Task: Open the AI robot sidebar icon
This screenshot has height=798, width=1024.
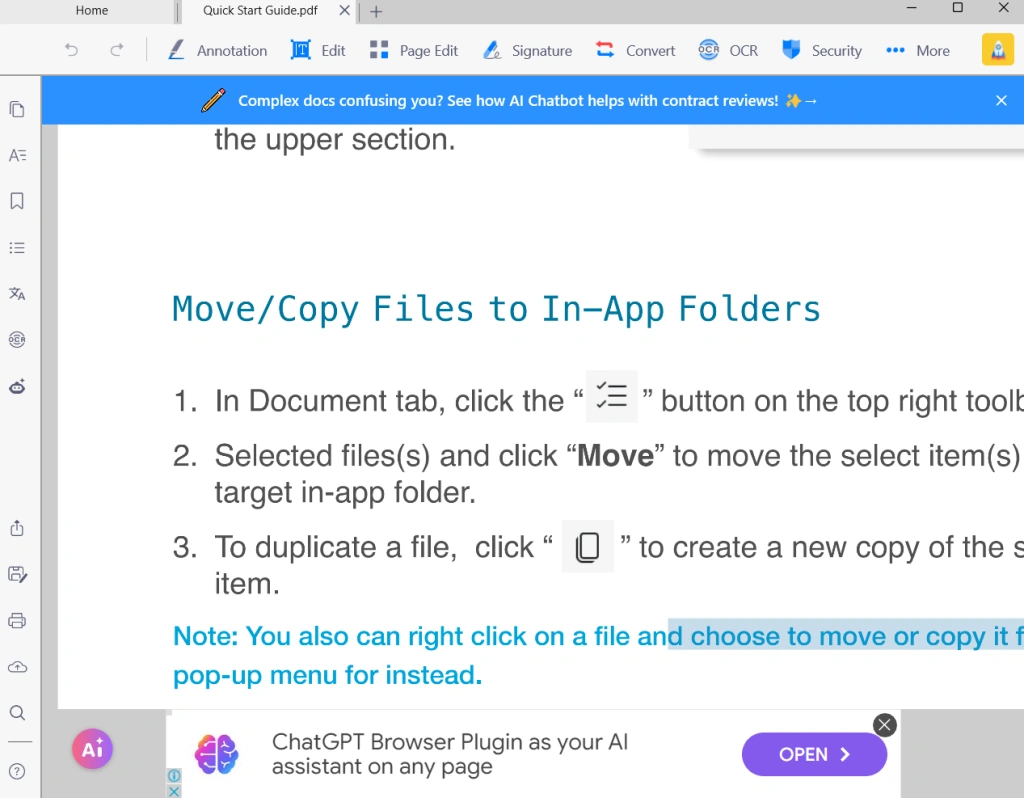Action: 17,387
